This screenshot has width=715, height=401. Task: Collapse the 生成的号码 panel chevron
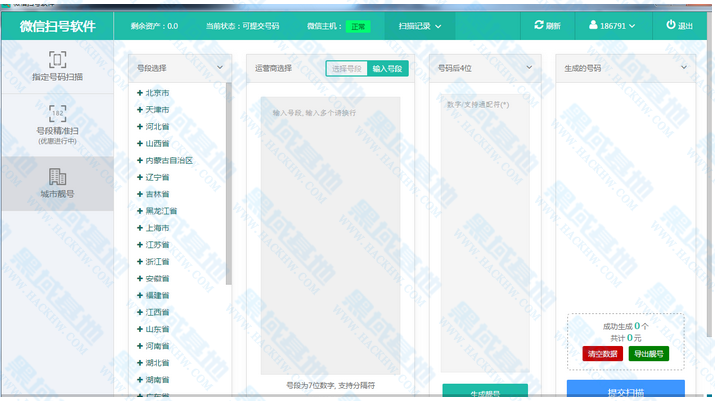point(684,68)
